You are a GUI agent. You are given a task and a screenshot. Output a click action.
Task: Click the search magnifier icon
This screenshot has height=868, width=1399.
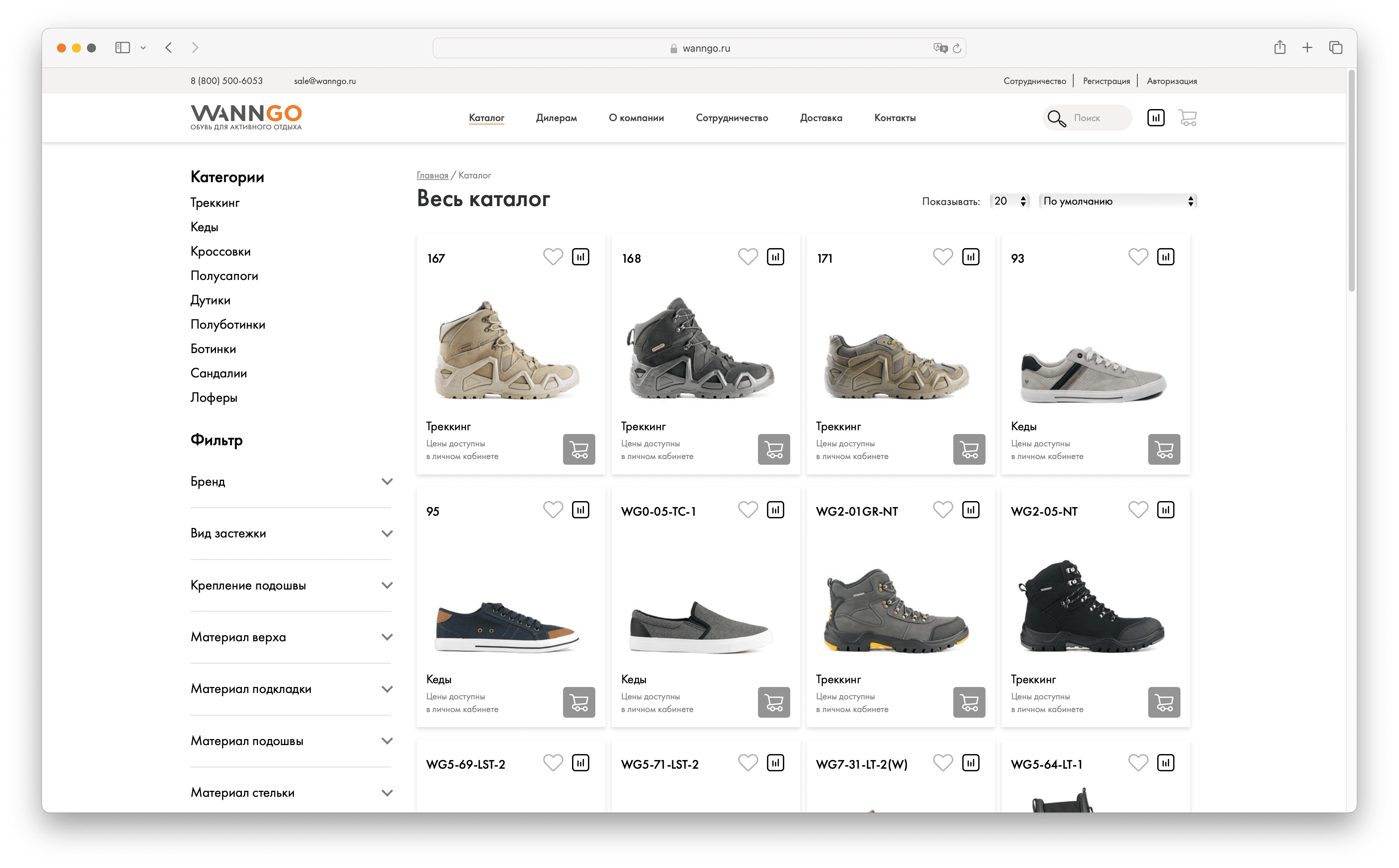click(1056, 118)
